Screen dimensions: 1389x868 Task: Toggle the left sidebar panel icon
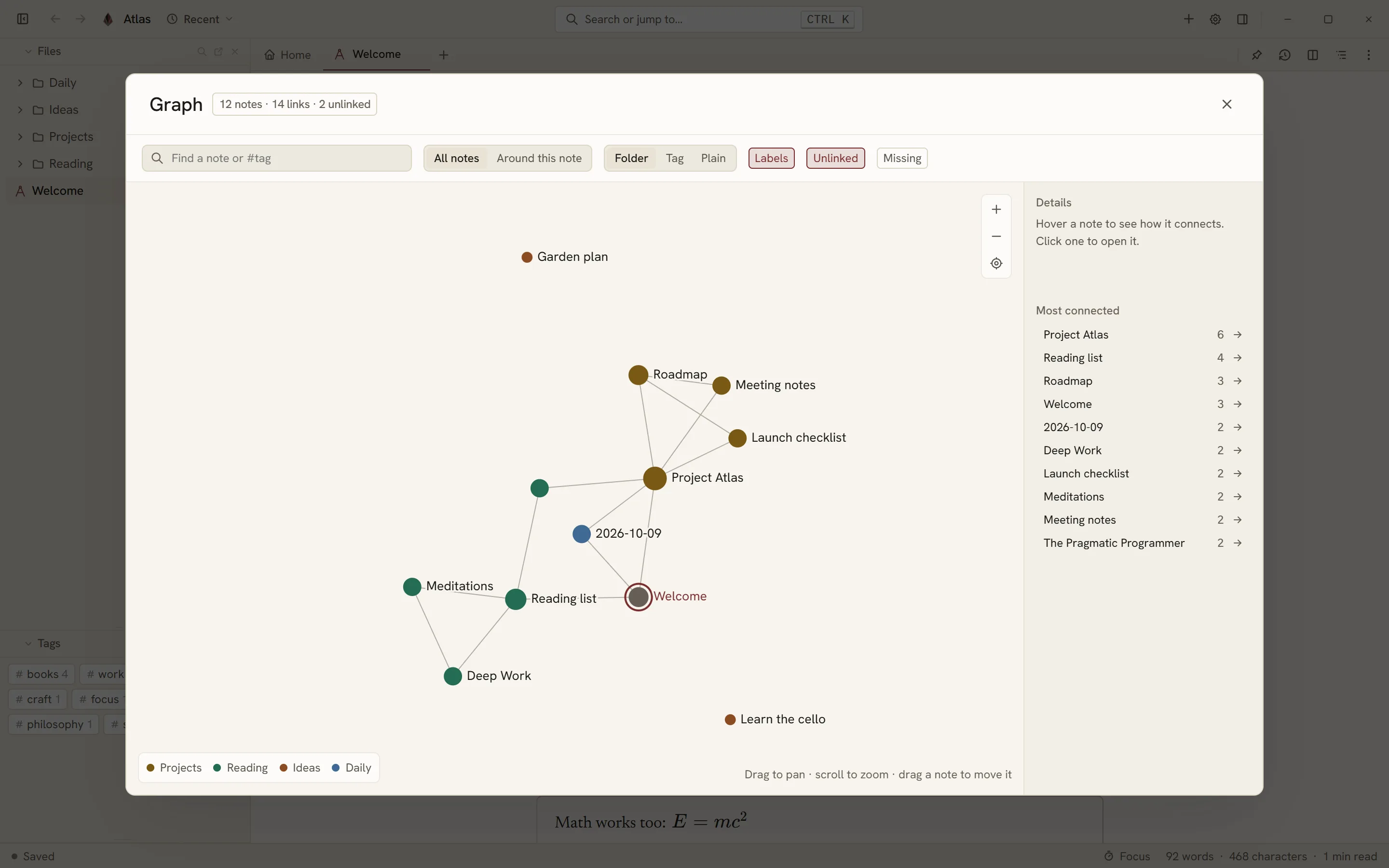pyautogui.click(x=22, y=19)
